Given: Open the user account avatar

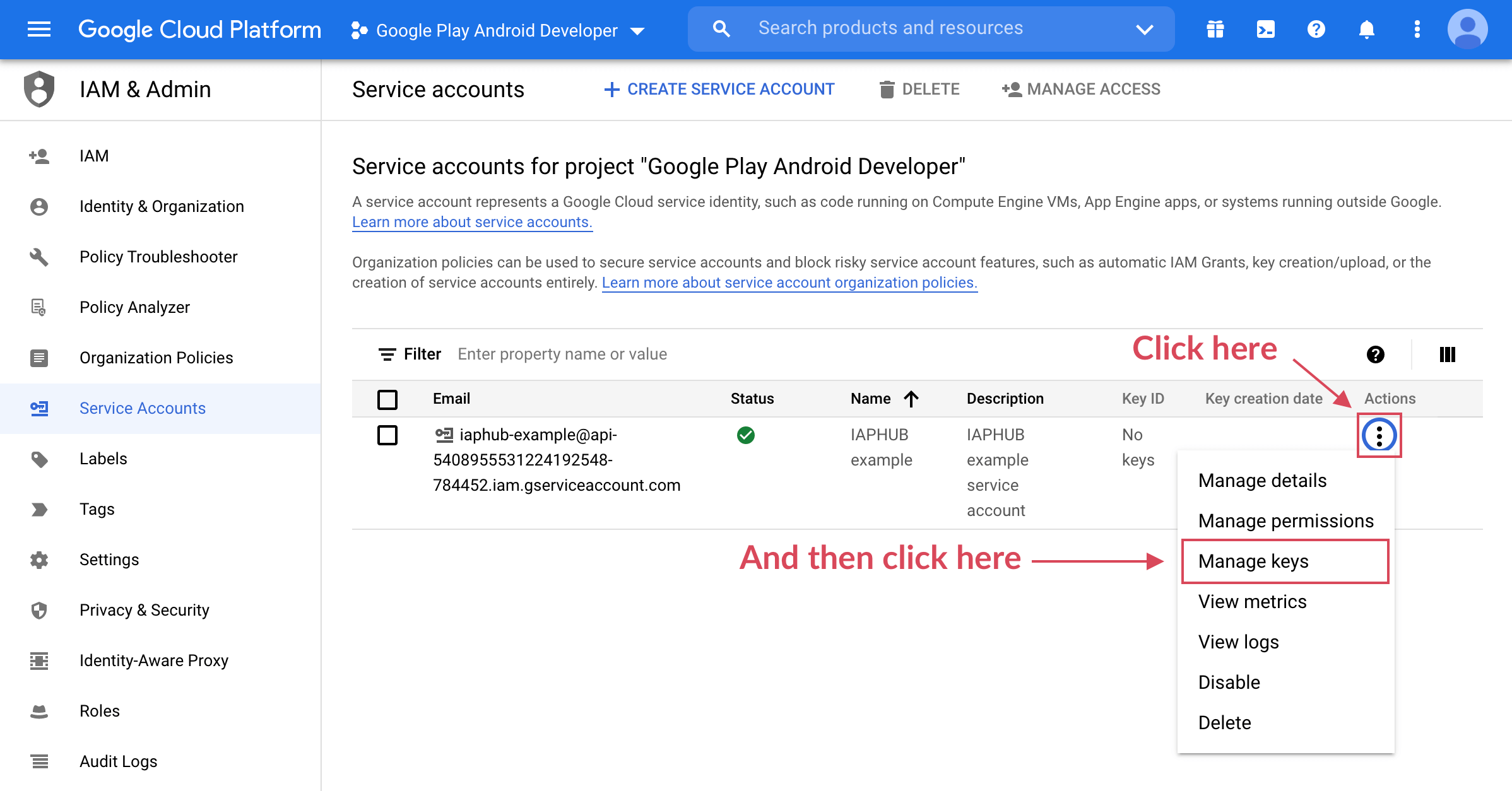Looking at the screenshot, I should click(x=1467, y=30).
